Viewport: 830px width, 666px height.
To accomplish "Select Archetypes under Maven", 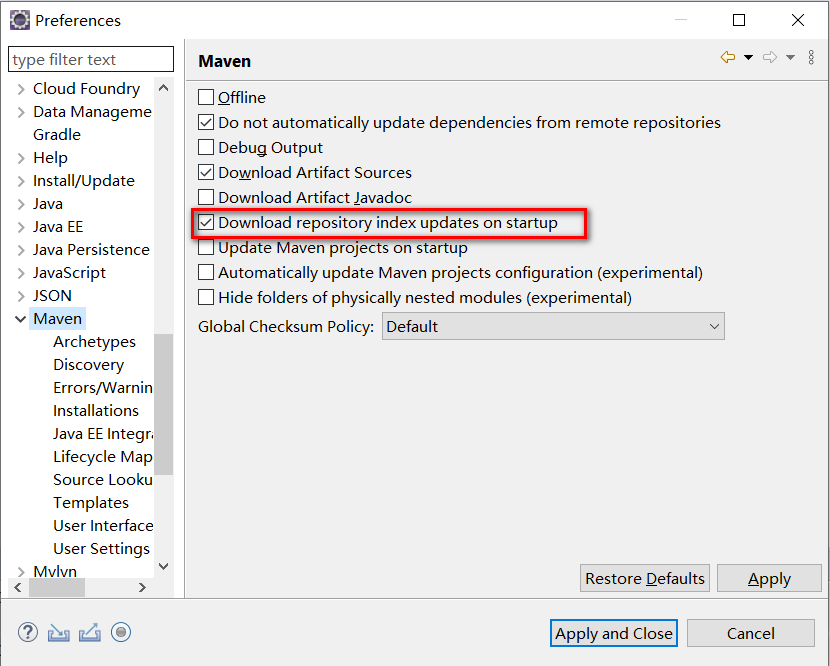I will pos(94,342).
